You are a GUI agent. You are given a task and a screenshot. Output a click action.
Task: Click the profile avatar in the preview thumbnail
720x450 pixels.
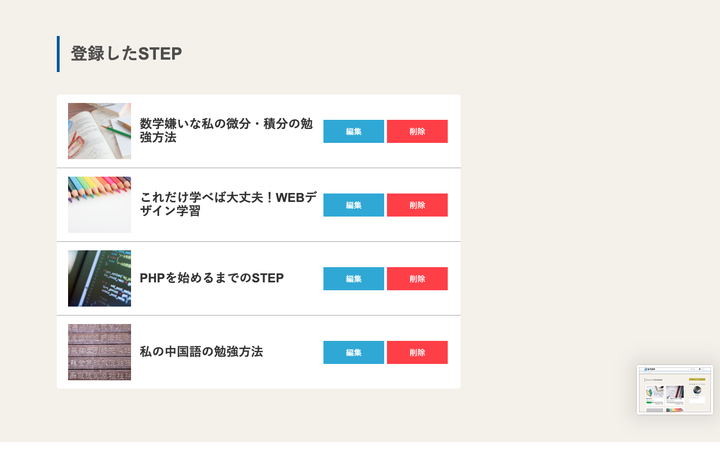697,390
